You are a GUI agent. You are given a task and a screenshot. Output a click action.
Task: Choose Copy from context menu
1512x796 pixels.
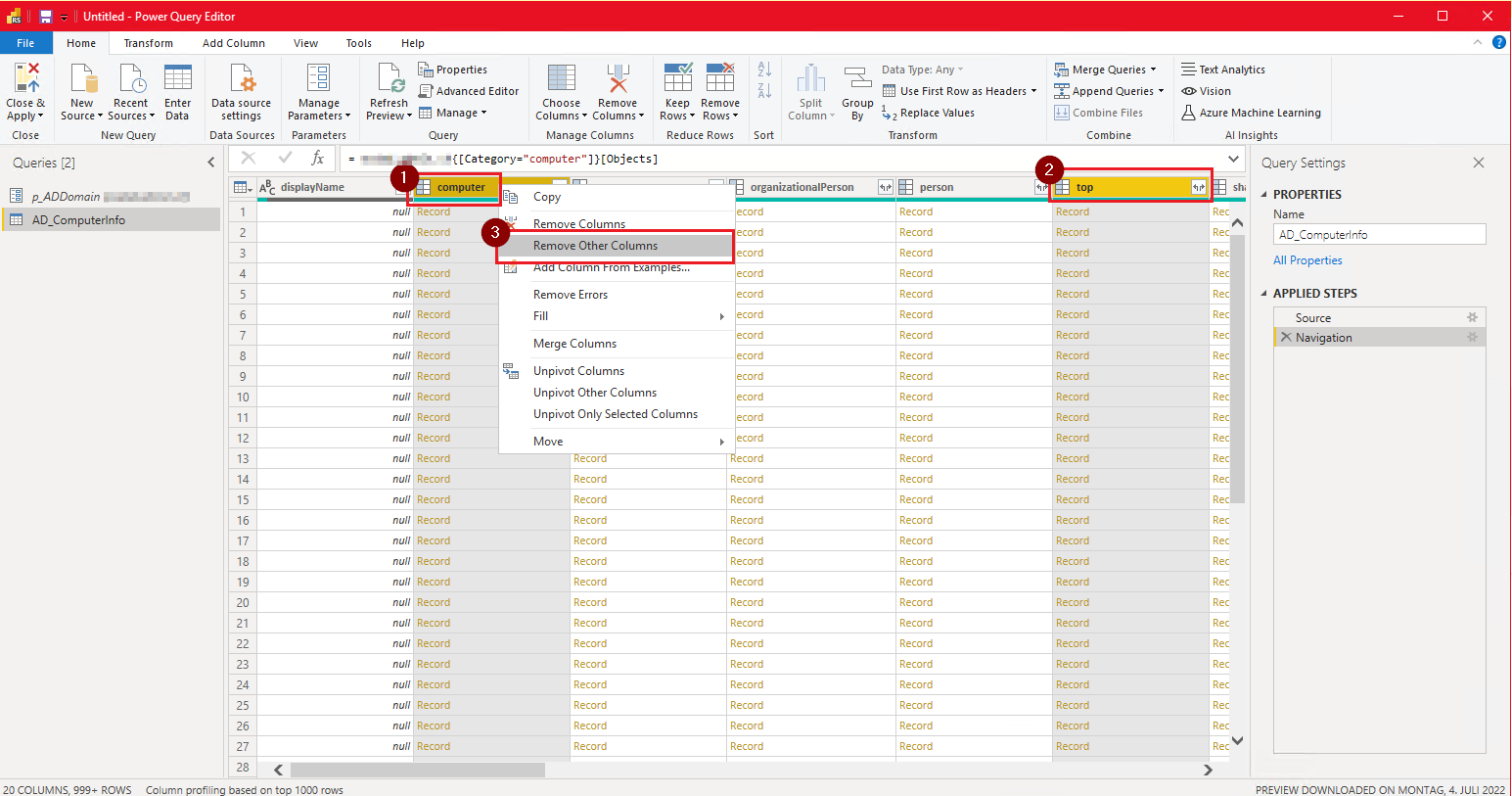click(x=617, y=197)
